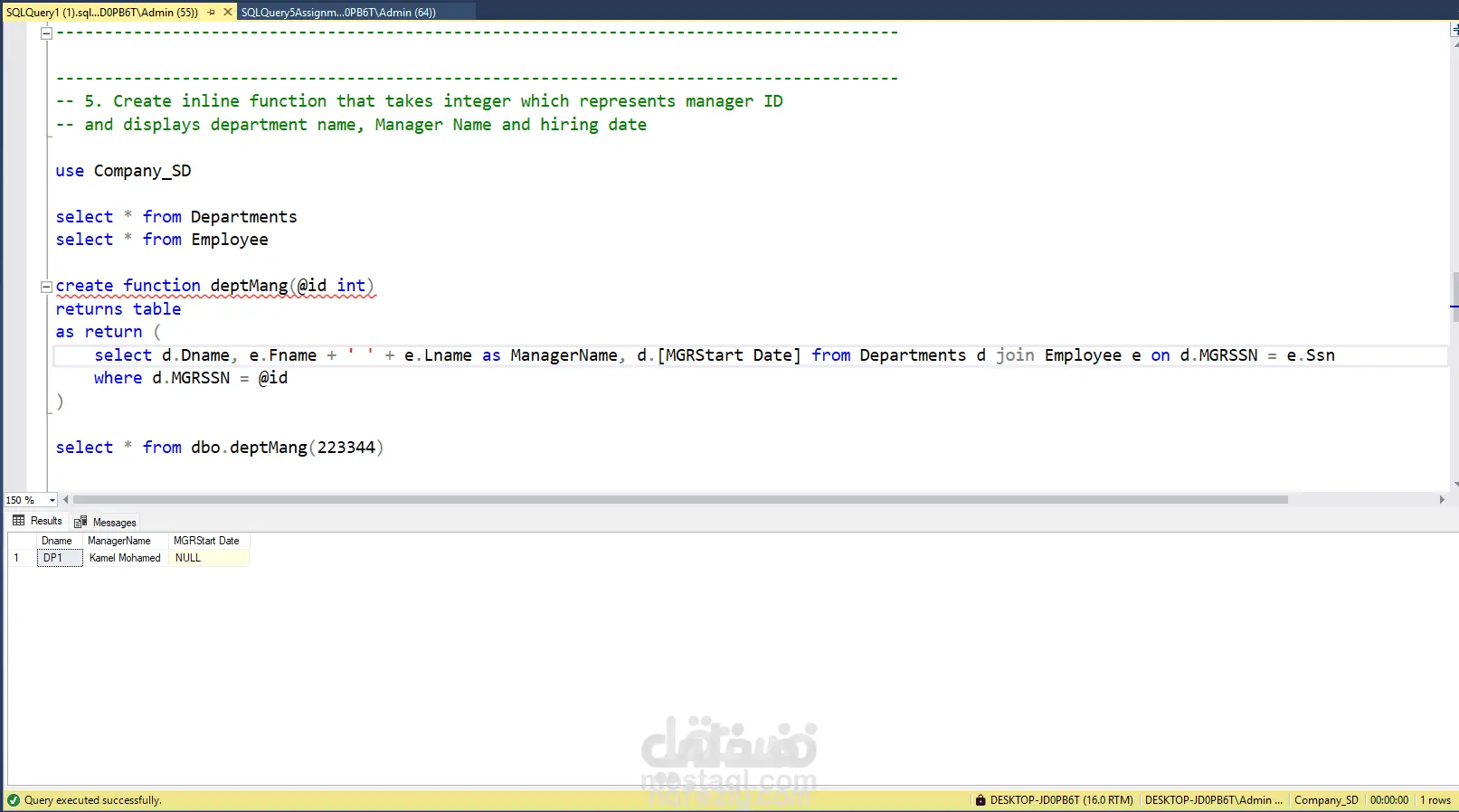Click 'where d.MGRSSN = @id' line
Screen dimensions: 1459x812
pos(191,378)
